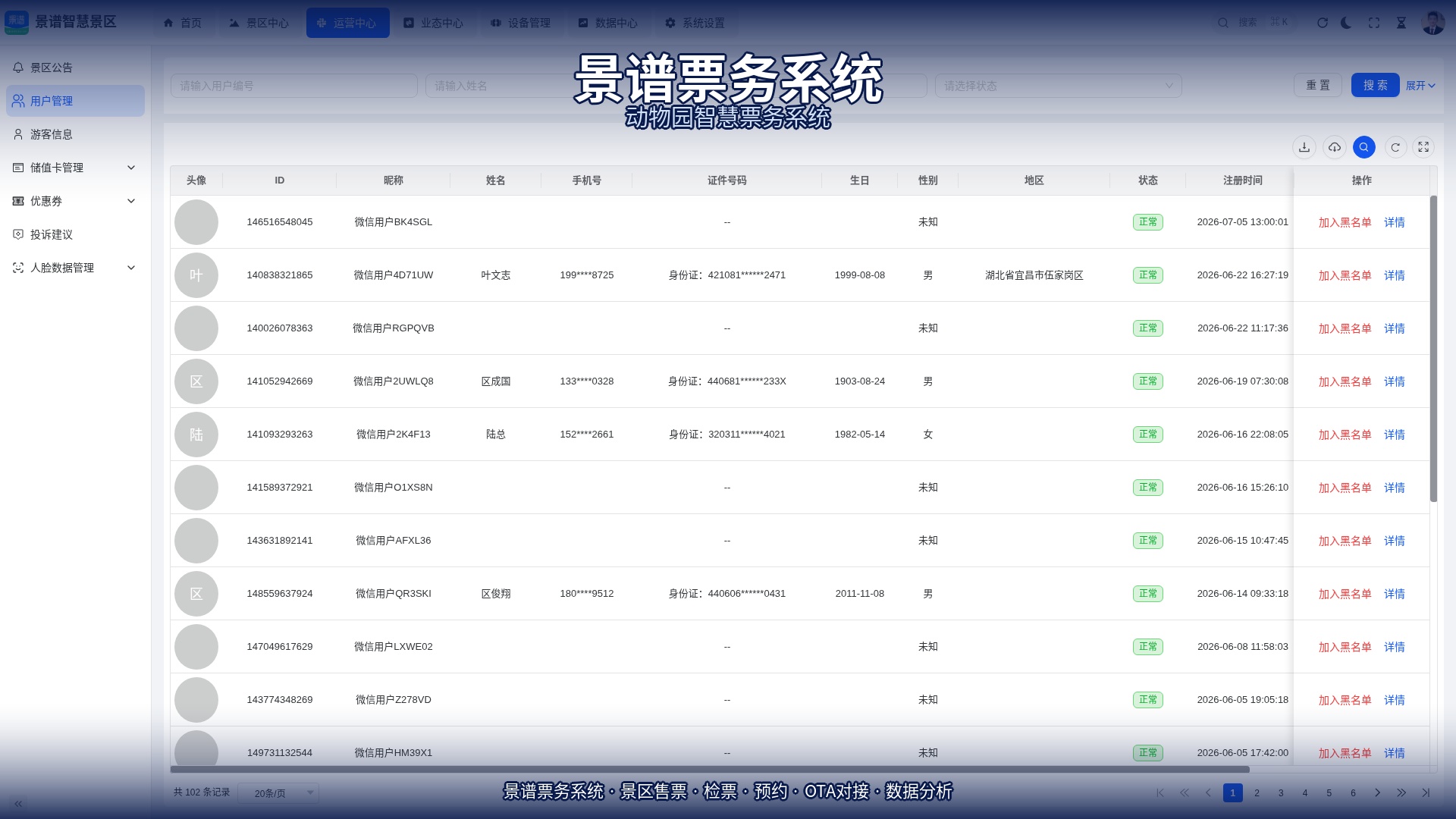
Task: Click the 重置 button
Action: pyautogui.click(x=1318, y=86)
